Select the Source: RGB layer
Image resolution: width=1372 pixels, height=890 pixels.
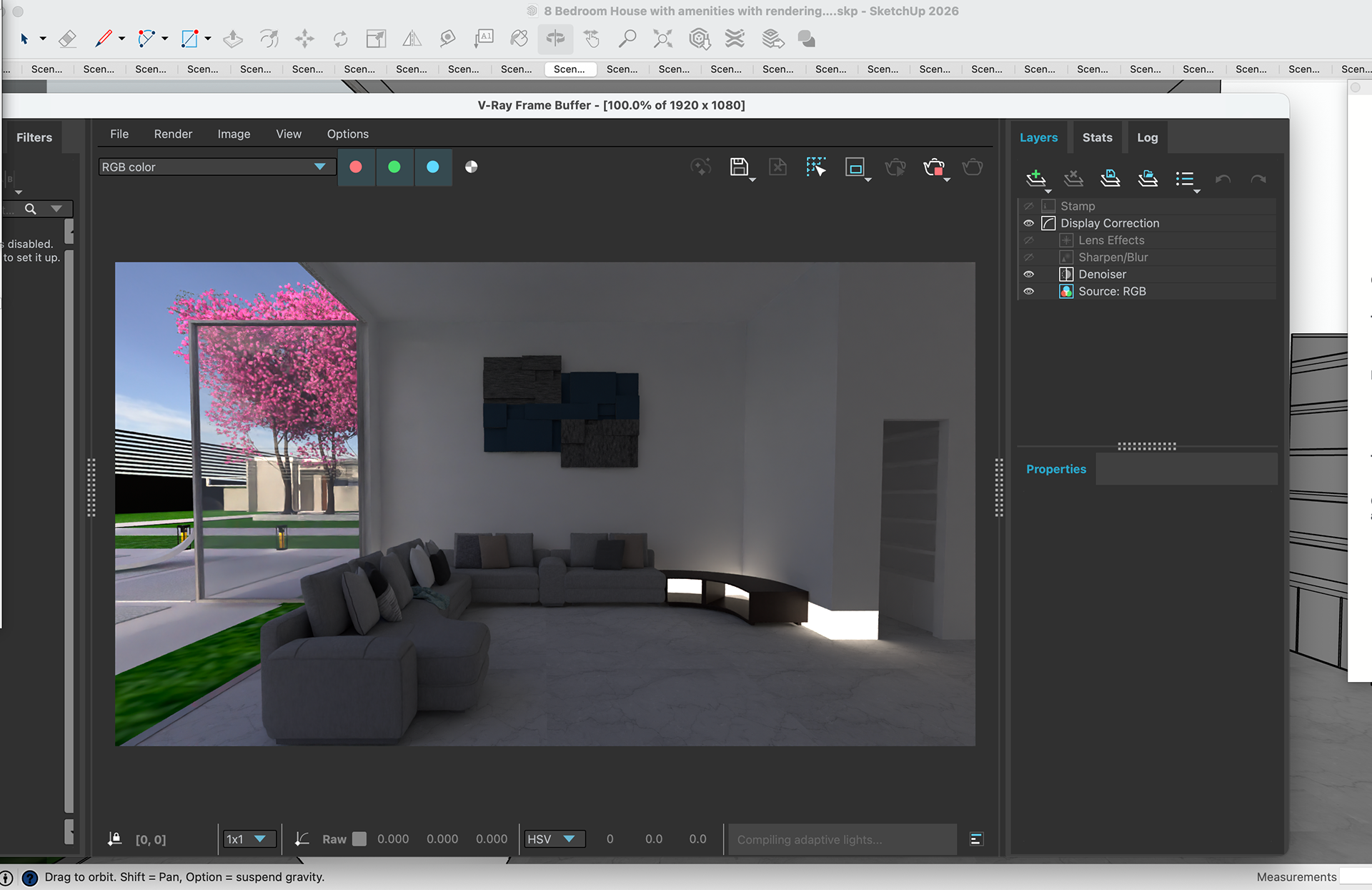1112,292
